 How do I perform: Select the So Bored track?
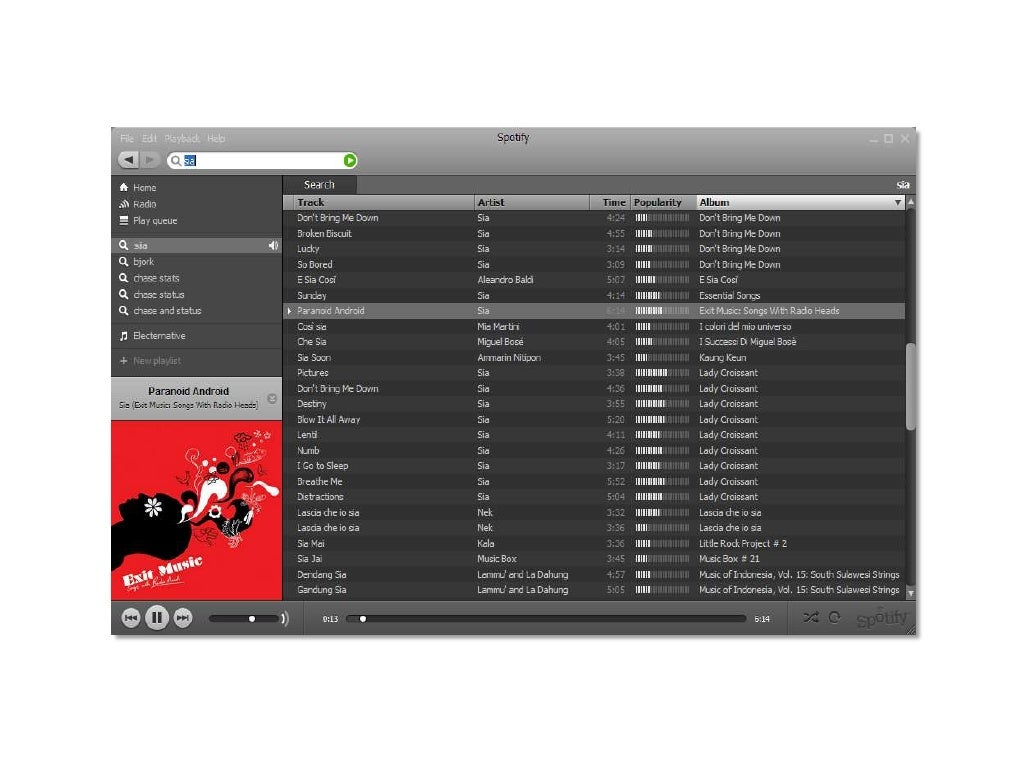315,264
